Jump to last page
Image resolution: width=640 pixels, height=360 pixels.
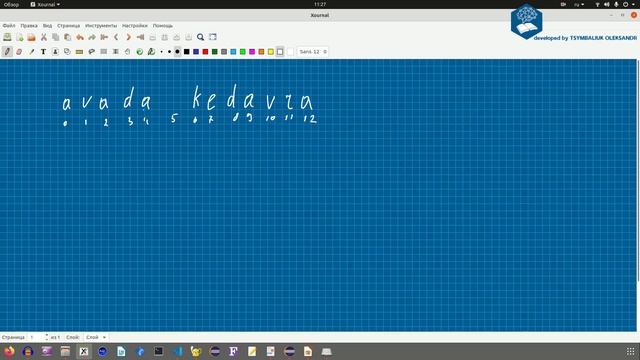click(140, 37)
